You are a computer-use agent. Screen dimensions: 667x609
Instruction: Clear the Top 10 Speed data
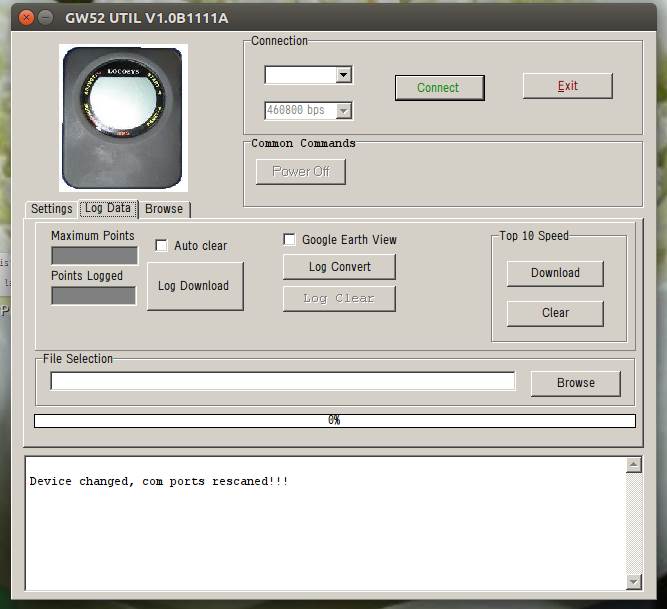coord(555,313)
